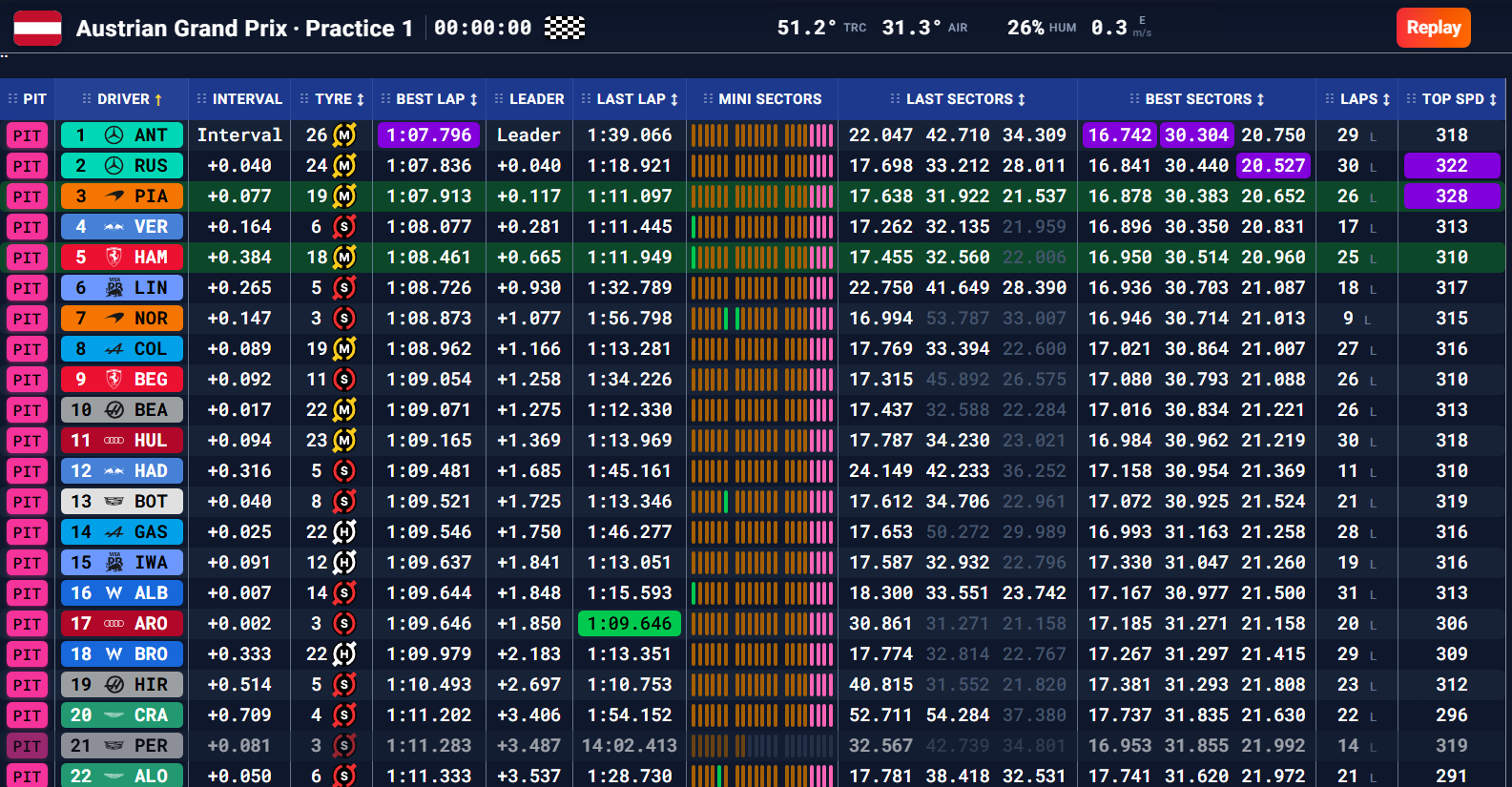Click the Aston Martin logo next to CRA

114,715
